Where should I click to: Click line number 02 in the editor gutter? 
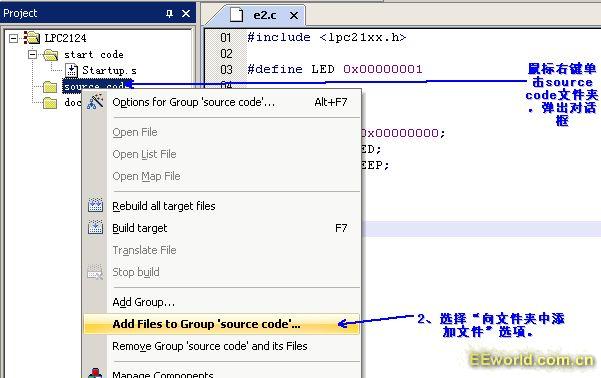pos(226,54)
